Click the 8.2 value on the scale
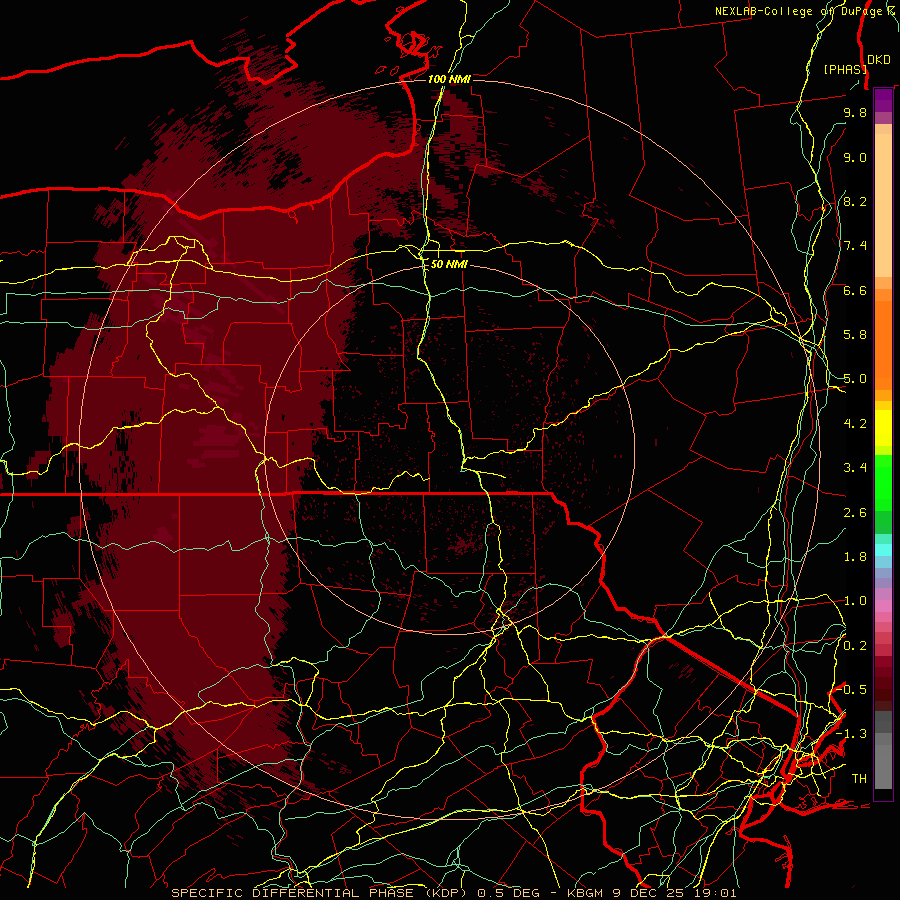 pos(855,201)
